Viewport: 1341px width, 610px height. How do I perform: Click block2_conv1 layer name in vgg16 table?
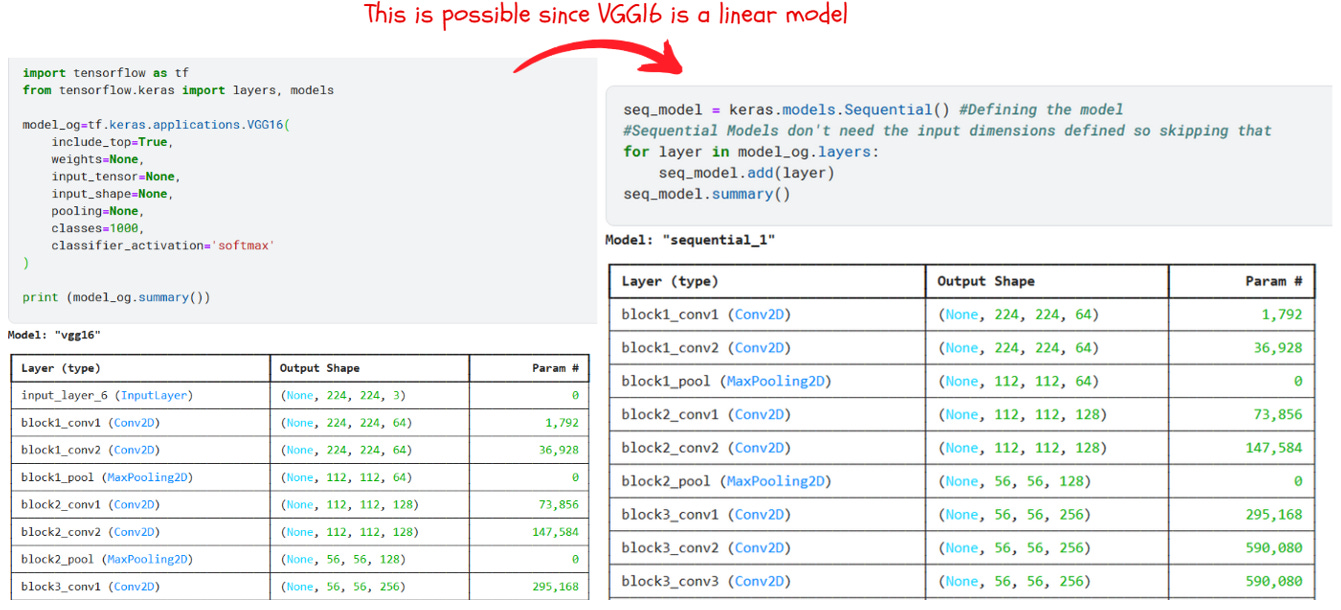[x=90, y=505]
